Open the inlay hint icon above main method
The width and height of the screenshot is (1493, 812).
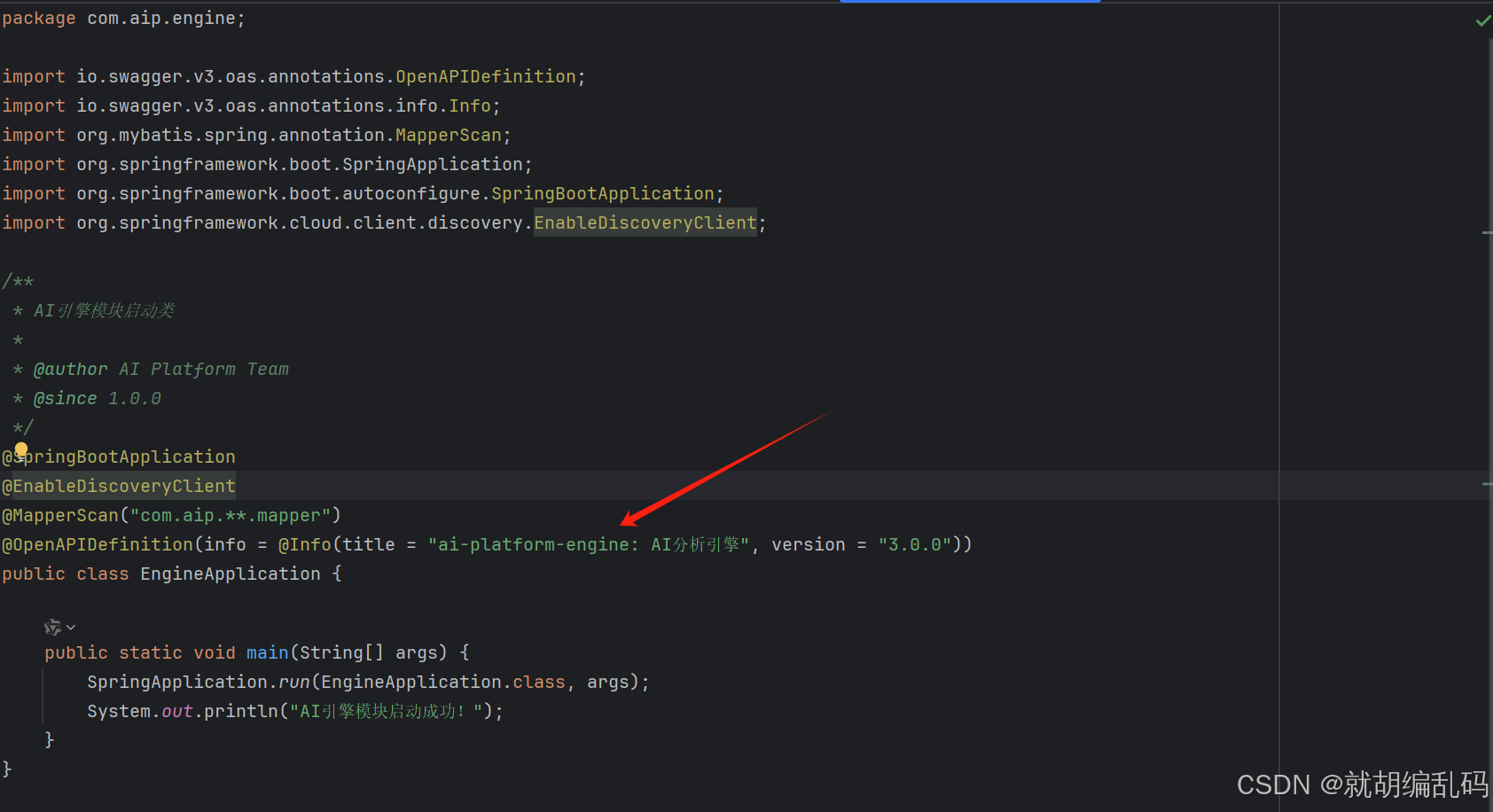(52, 627)
